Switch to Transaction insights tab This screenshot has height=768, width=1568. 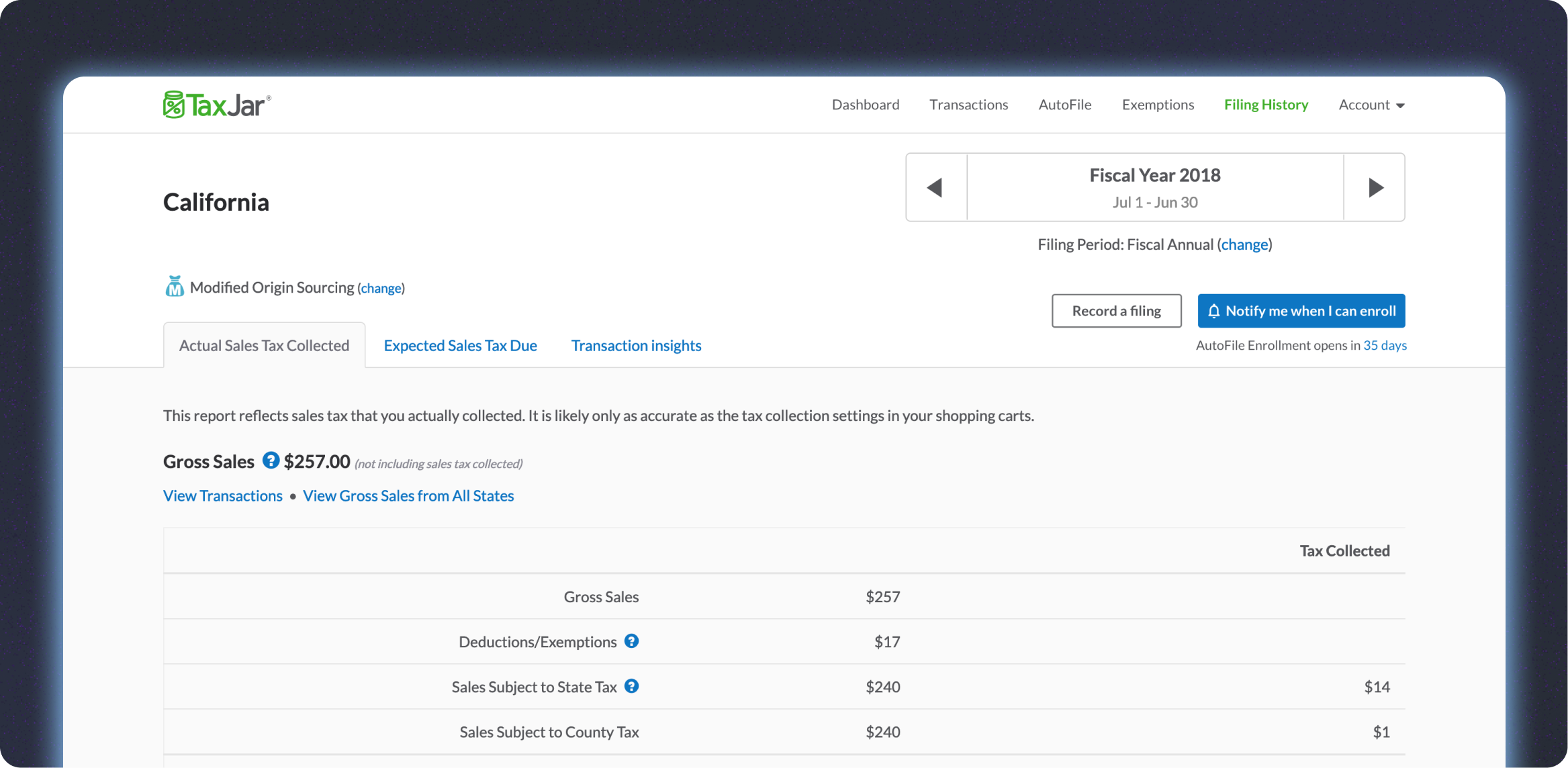[636, 346]
